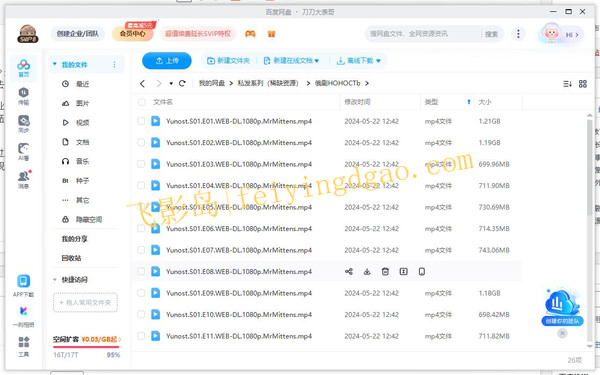This screenshot has width=600, height=375.
Task: Click the gift box icon in top bar
Action: click(271, 34)
